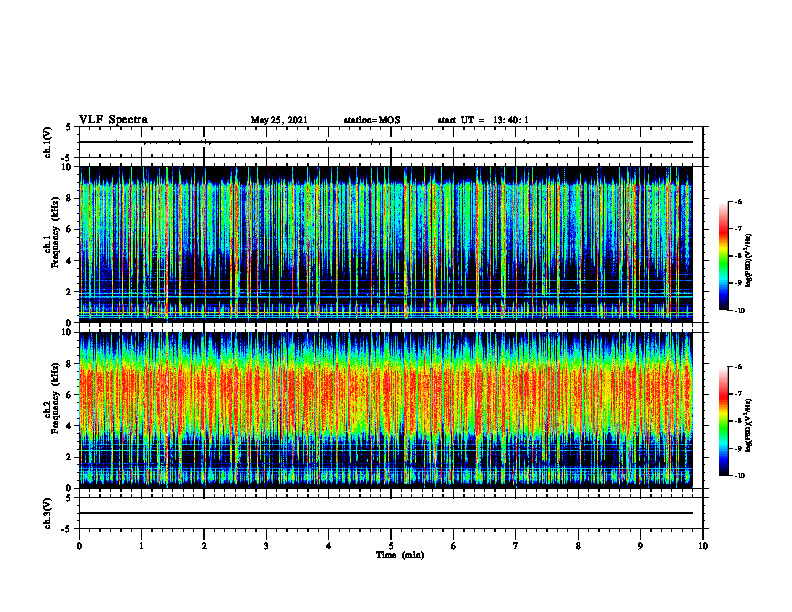This screenshot has width=792, height=612.
Task: Click ch.2 frequency axis "6" tick label
Action: click(70, 395)
